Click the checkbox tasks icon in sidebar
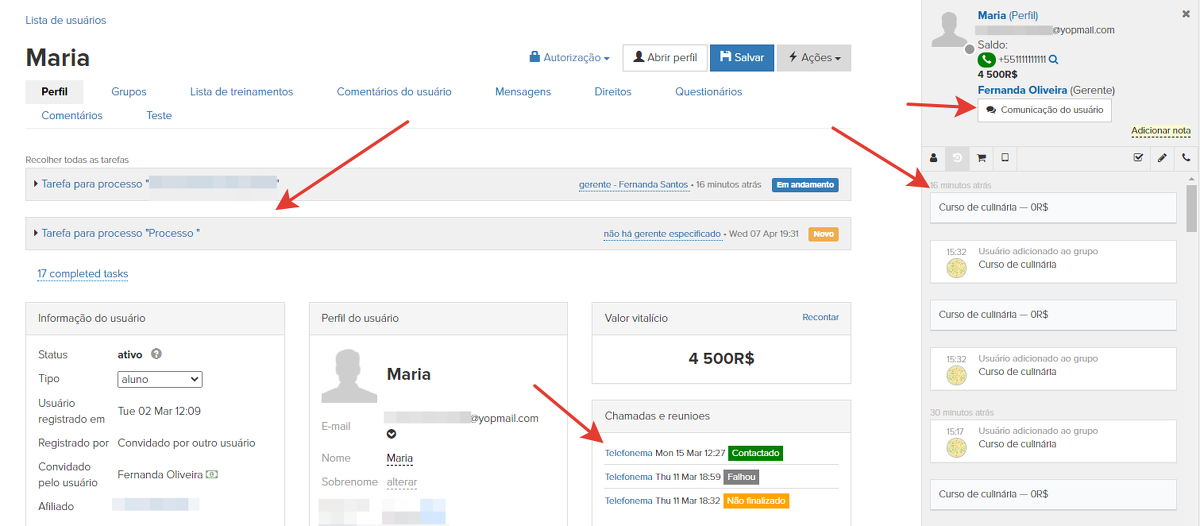The image size is (1200, 526). pos(1138,158)
